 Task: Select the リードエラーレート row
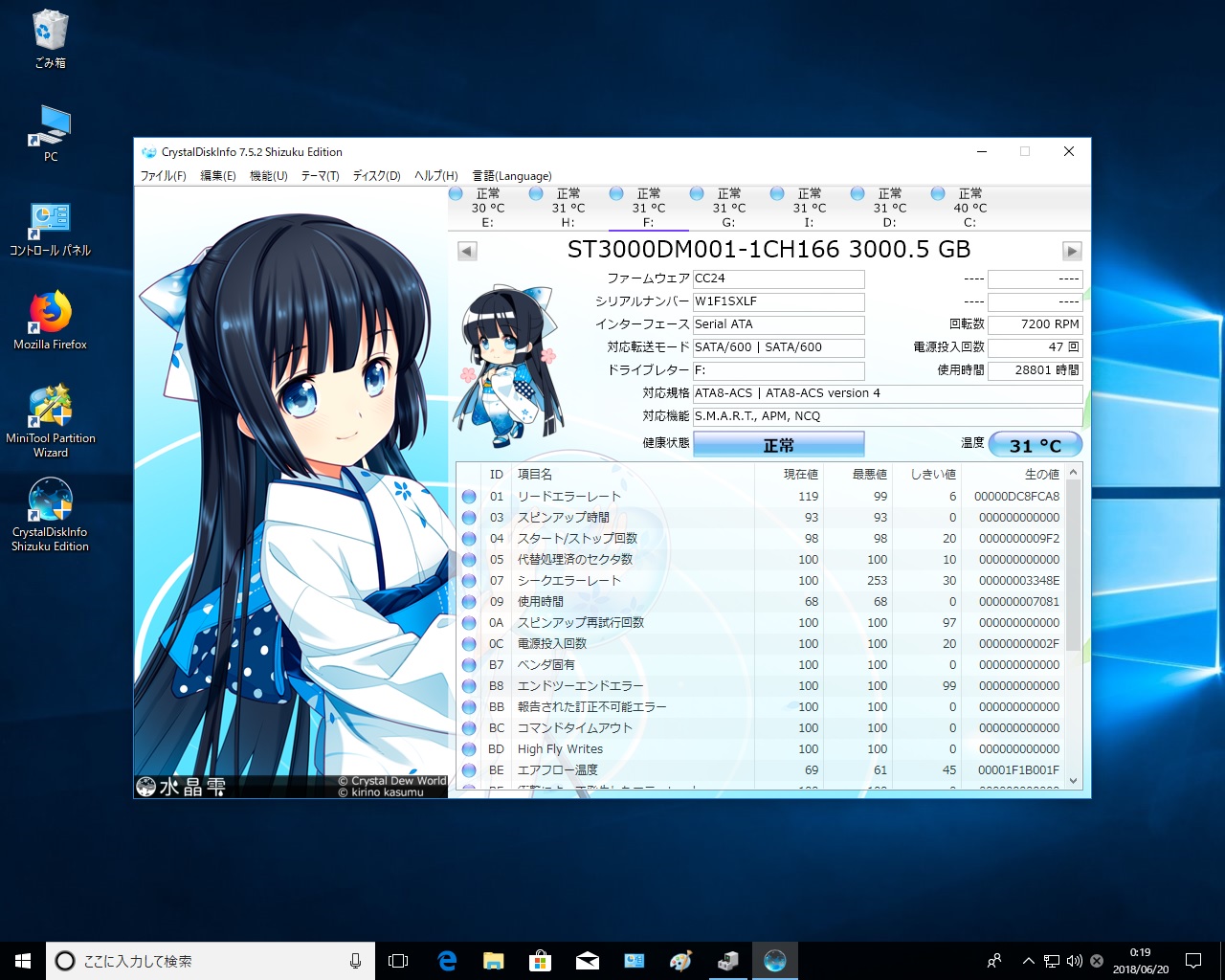point(761,497)
